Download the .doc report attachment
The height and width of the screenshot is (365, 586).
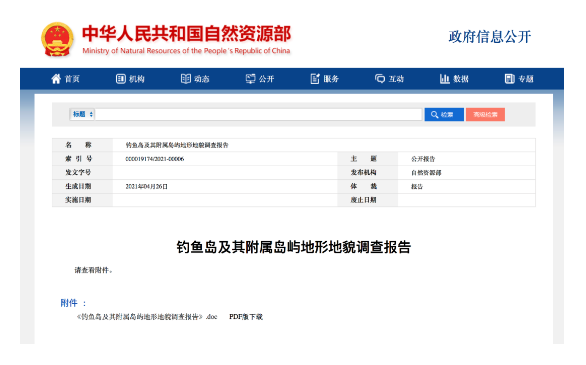(x=147, y=317)
